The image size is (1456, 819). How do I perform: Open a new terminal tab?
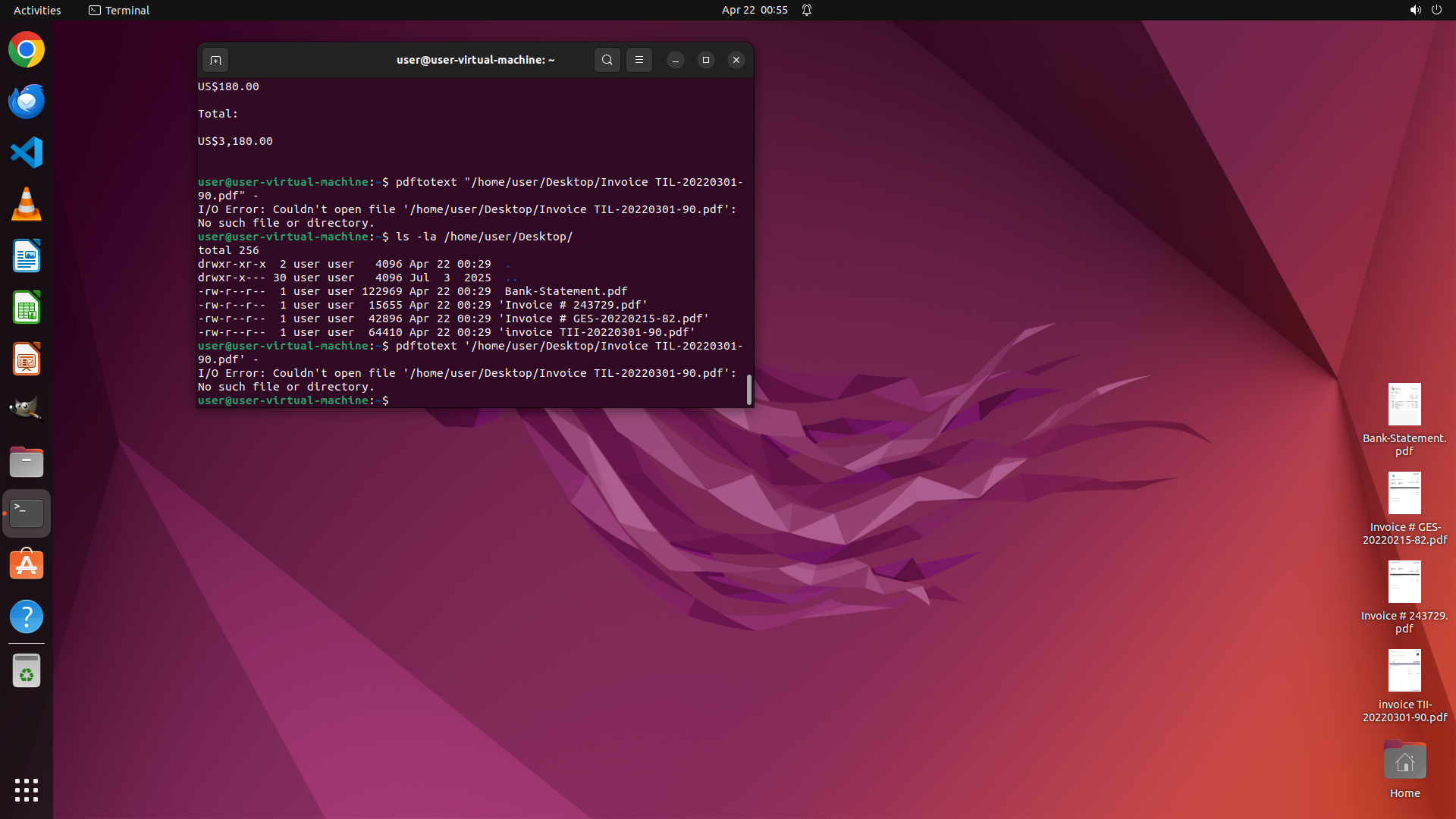click(215, 60)
